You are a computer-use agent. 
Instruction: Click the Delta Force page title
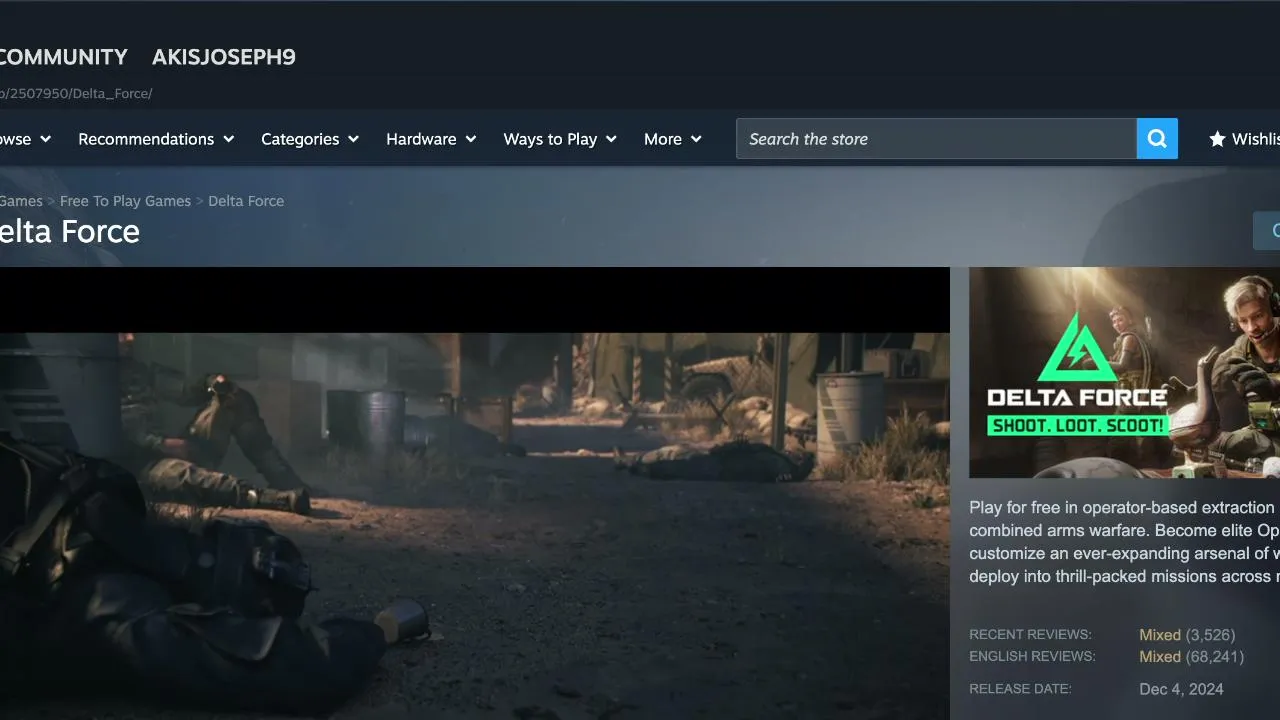(70, 232)
